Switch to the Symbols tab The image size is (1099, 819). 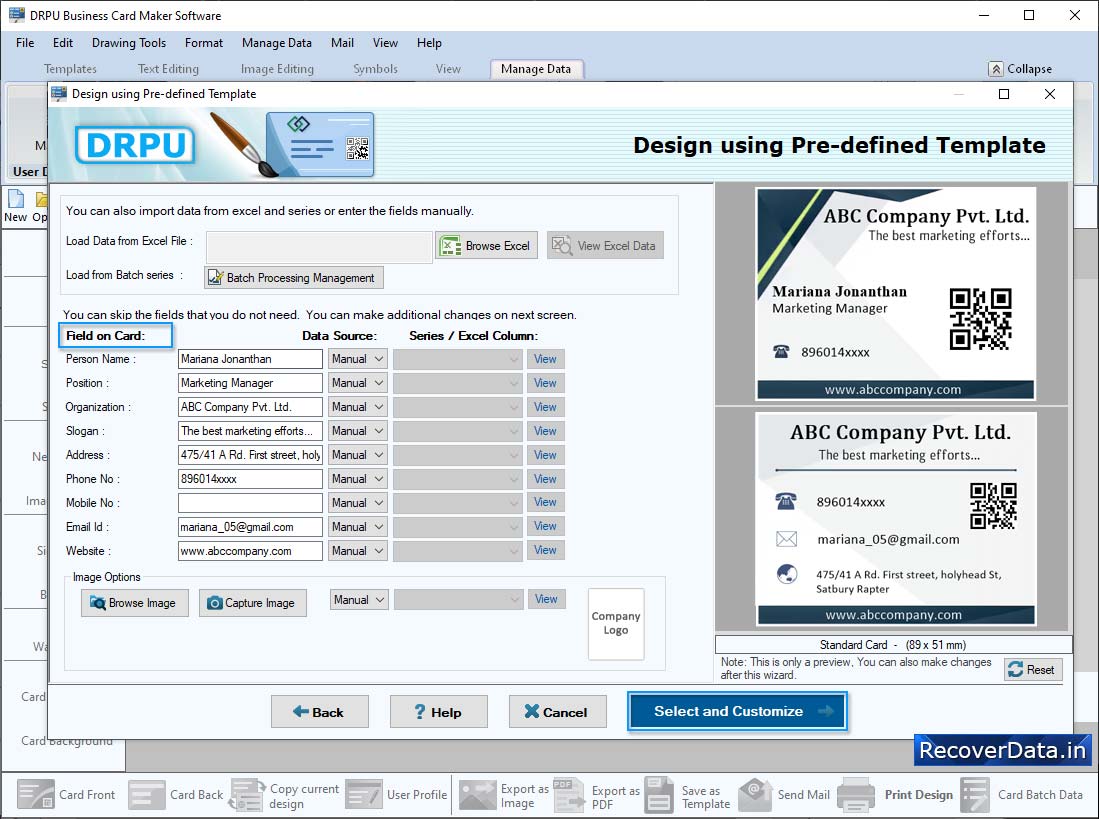coord(375,69)
